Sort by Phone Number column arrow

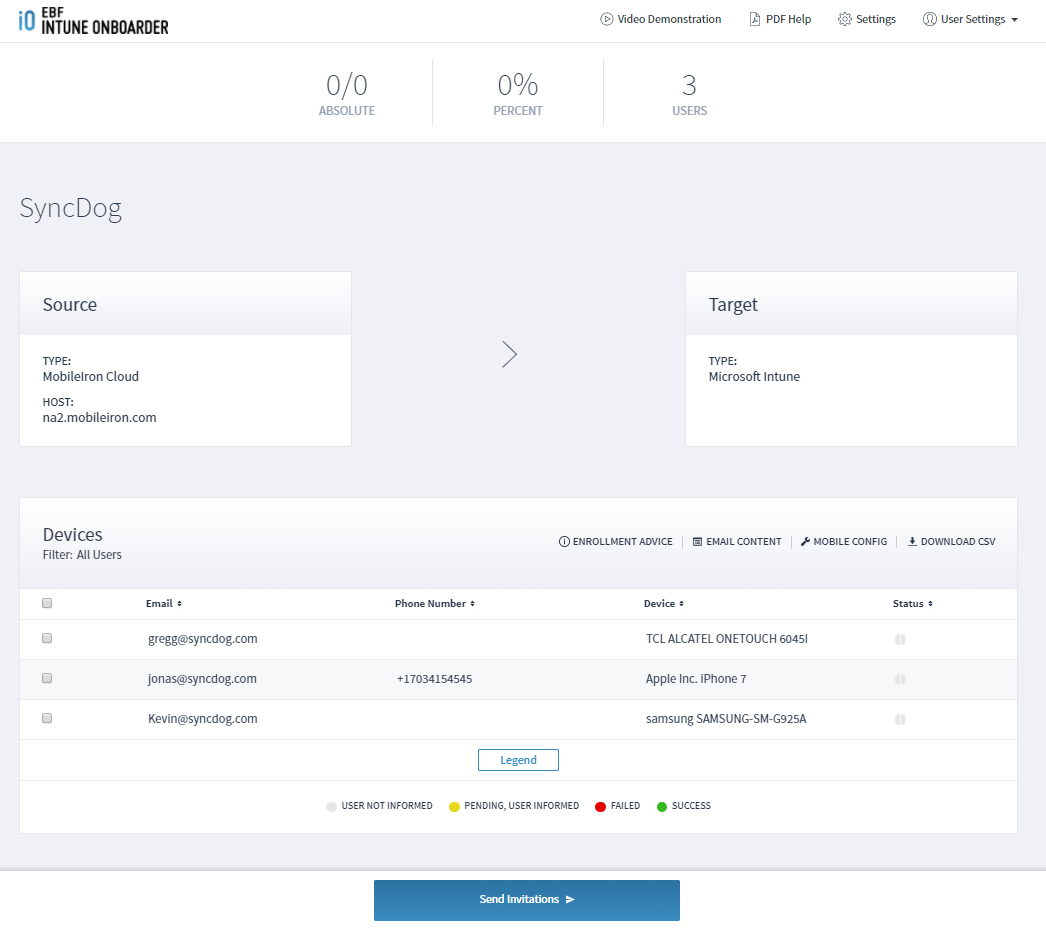pos(472,604)
